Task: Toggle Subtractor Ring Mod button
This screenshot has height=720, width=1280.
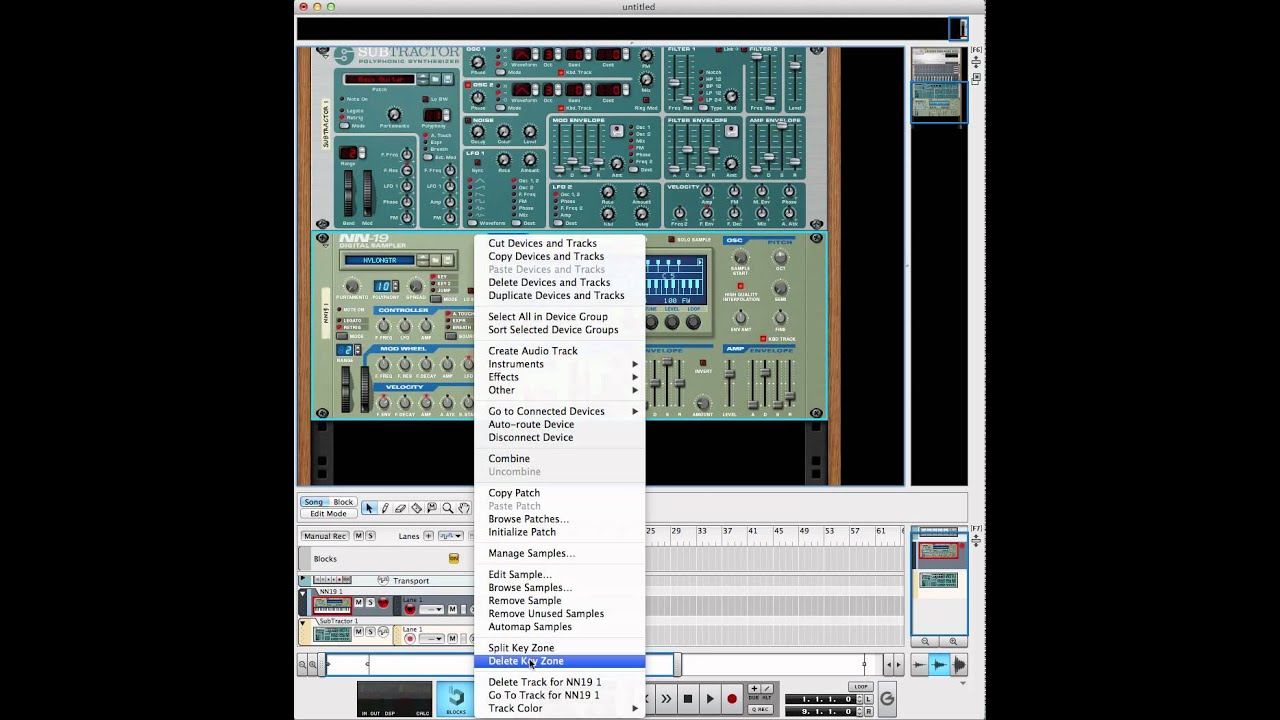Action: pos(646,99)
